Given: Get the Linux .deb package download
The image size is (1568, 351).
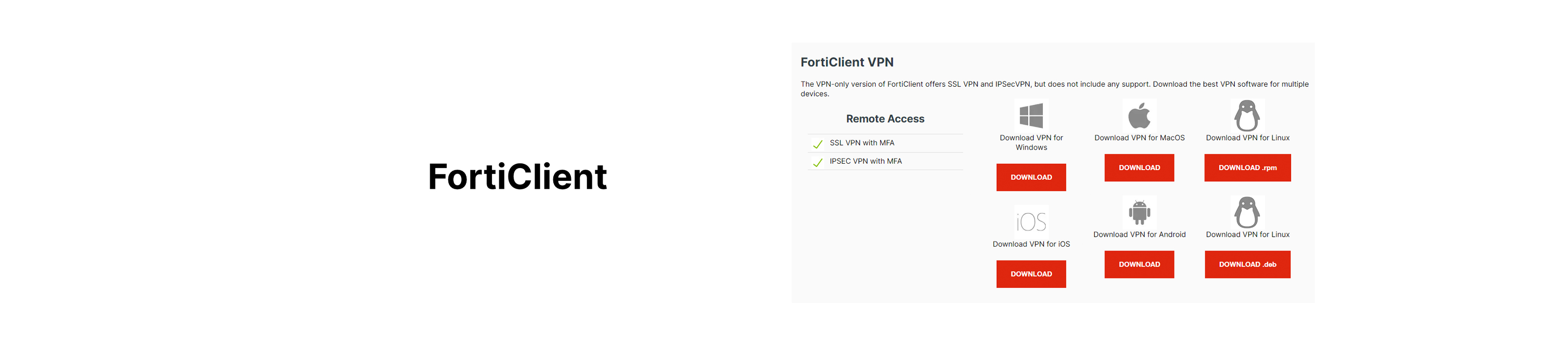Looking at the screenshot, I should [x=1247, y=264].
